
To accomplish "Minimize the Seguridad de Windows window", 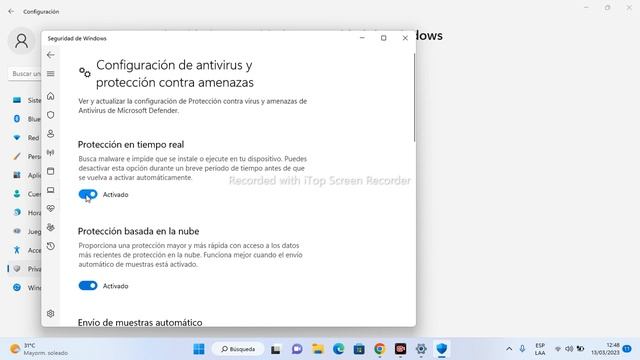I will point(362,38).
